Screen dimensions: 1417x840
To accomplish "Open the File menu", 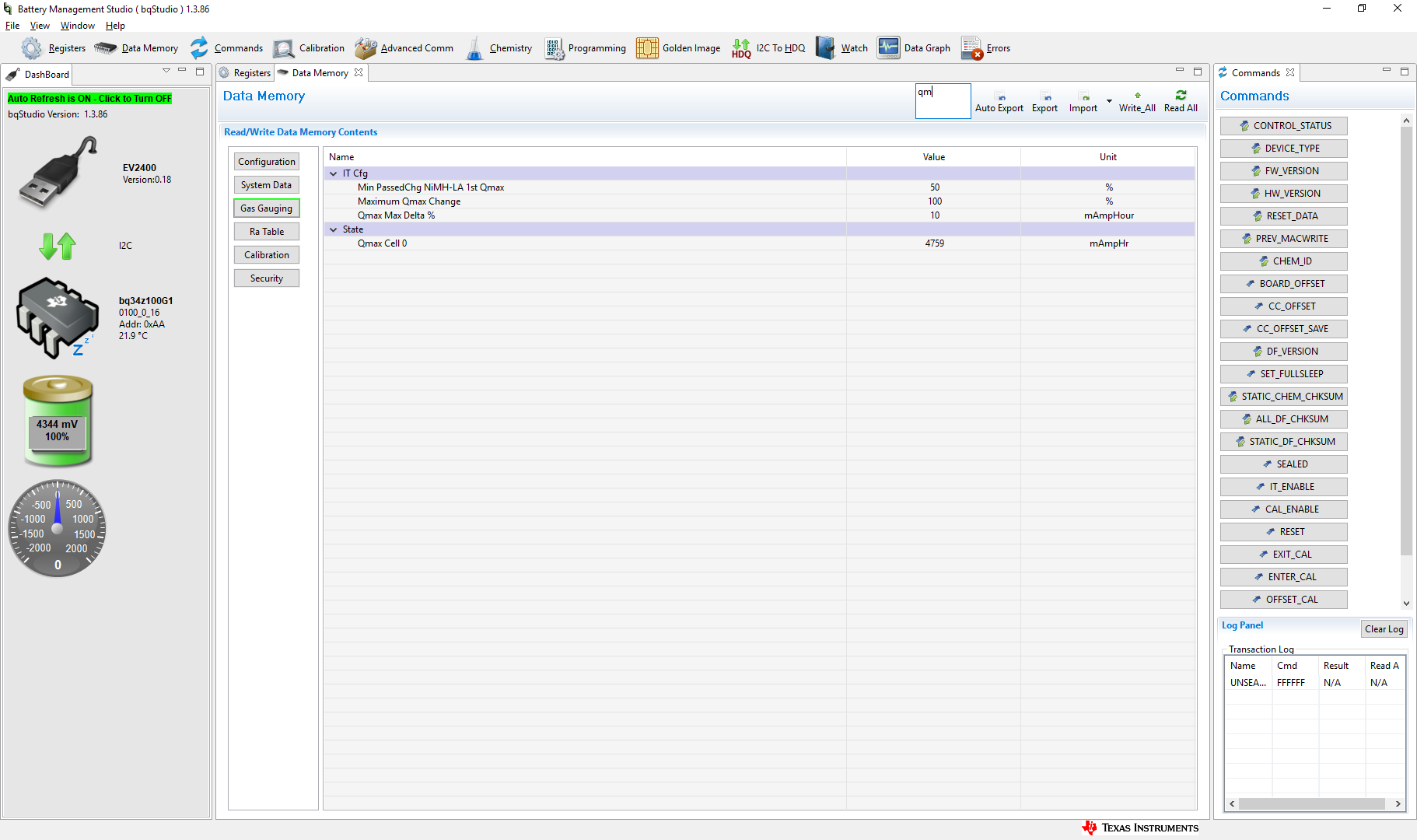I will (x=12, y=26).
